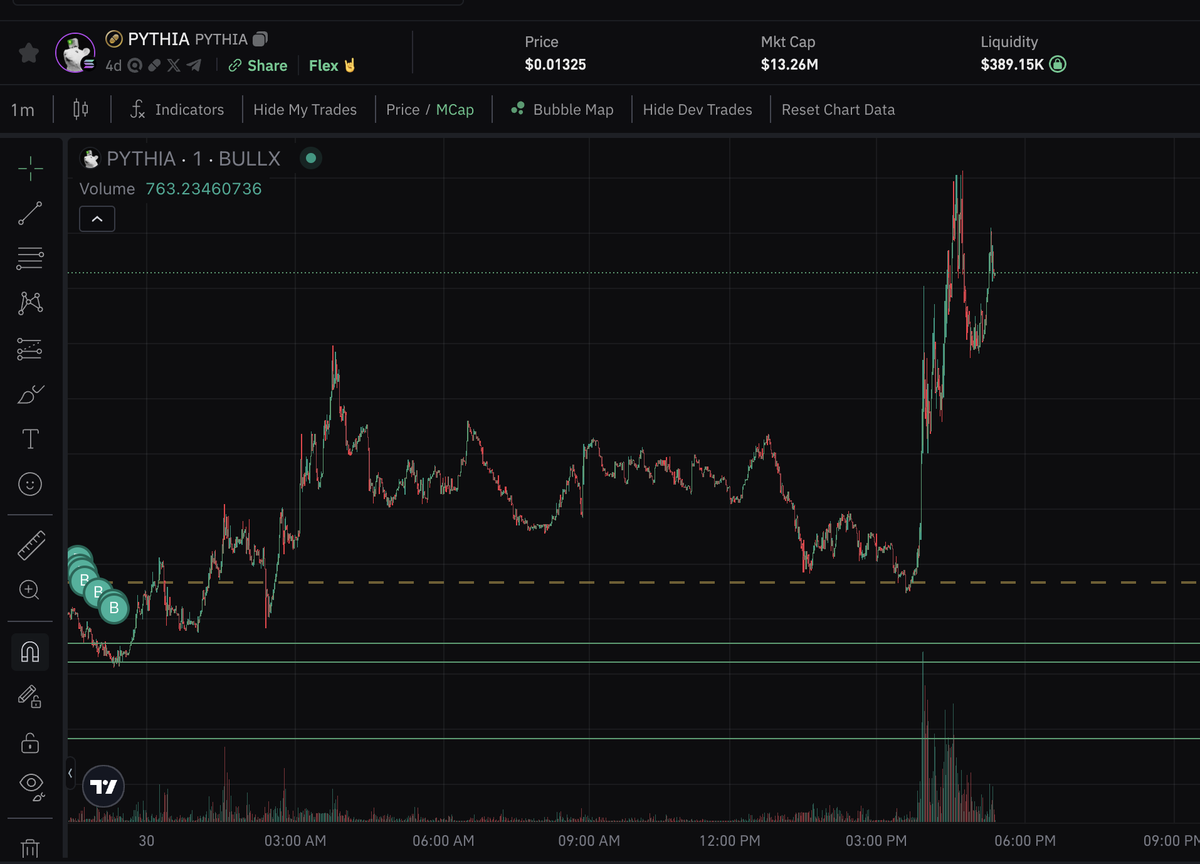Toggle magnet mode

pos(30,652)
